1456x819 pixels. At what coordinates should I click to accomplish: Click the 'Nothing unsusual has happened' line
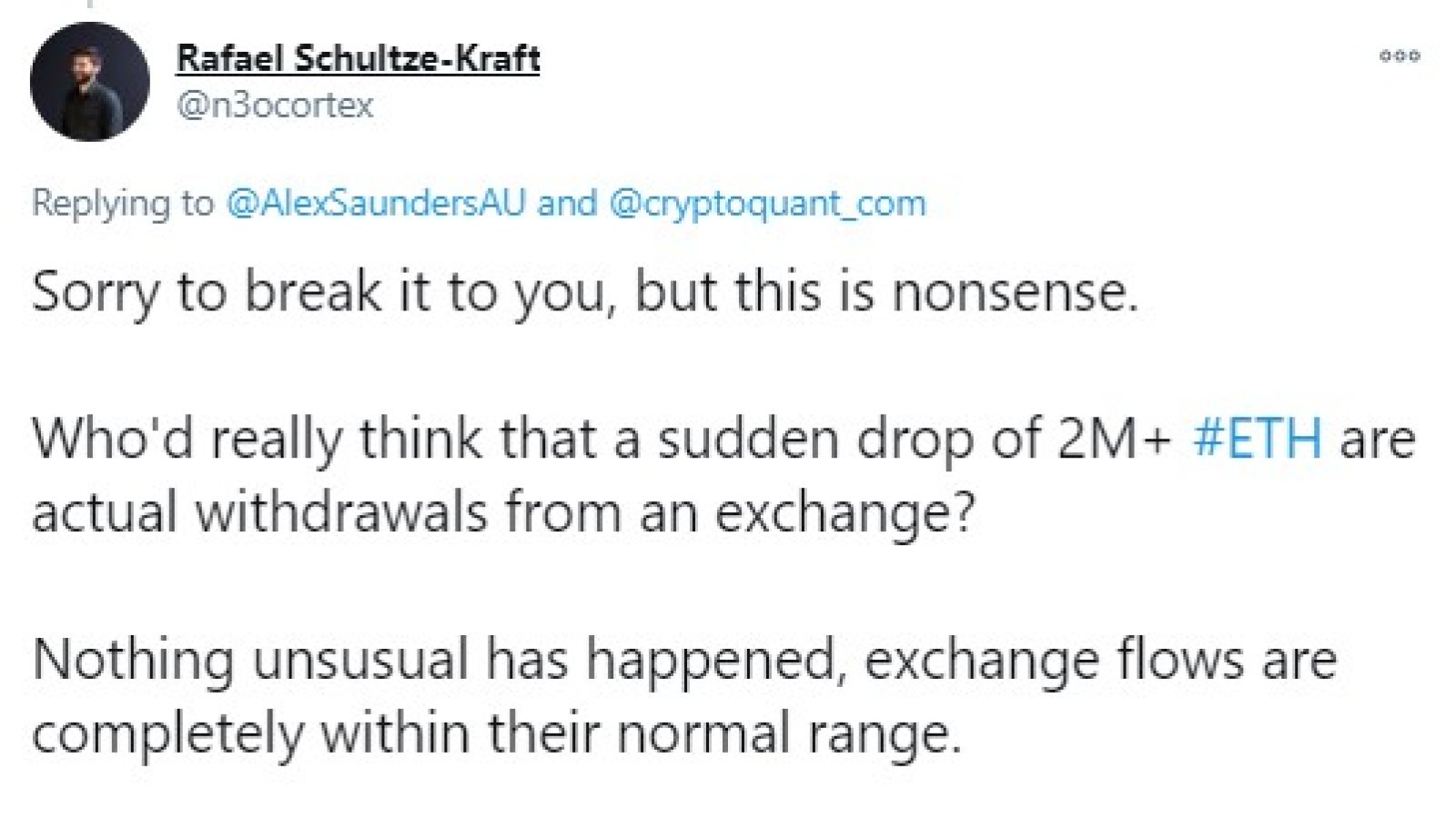684,659
